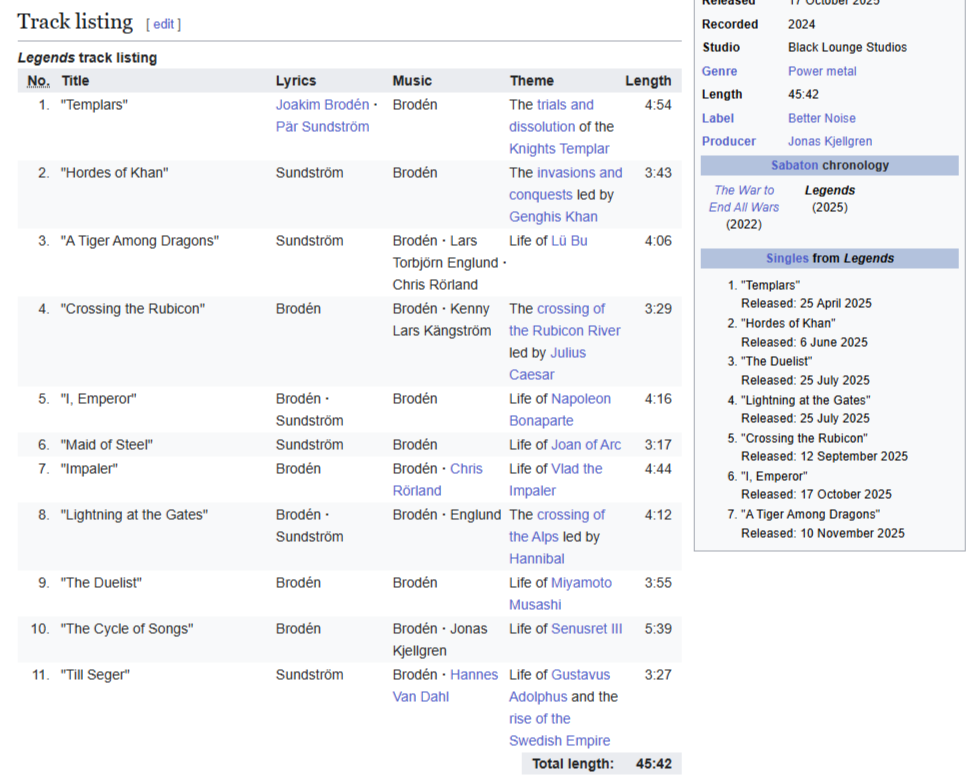The height and width of the screenshot is (783, 966).
Task: Open the Pär Sundström link
Action: click(322, 127)
